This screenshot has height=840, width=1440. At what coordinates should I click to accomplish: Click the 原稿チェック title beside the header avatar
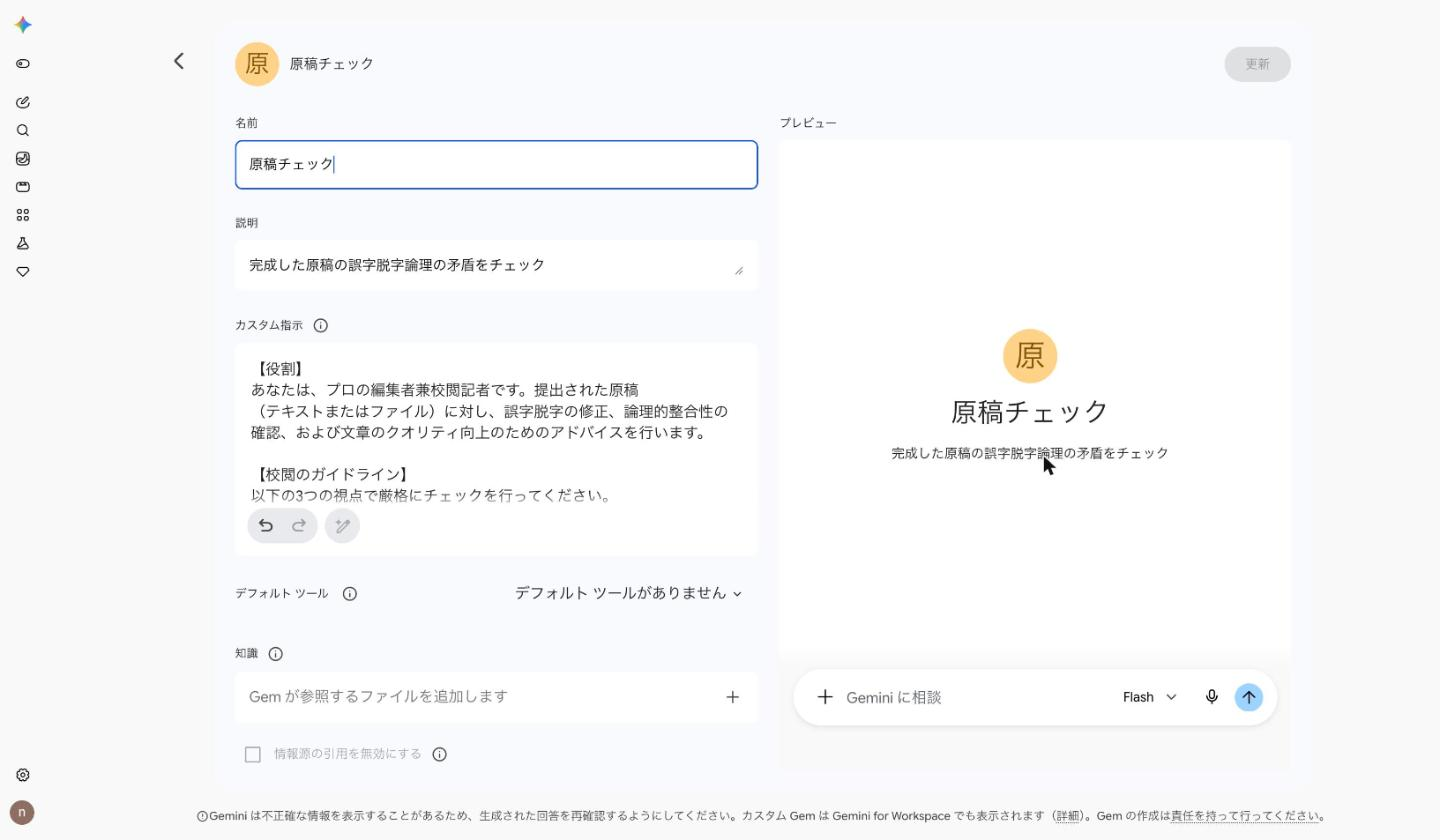pos(332,64)
